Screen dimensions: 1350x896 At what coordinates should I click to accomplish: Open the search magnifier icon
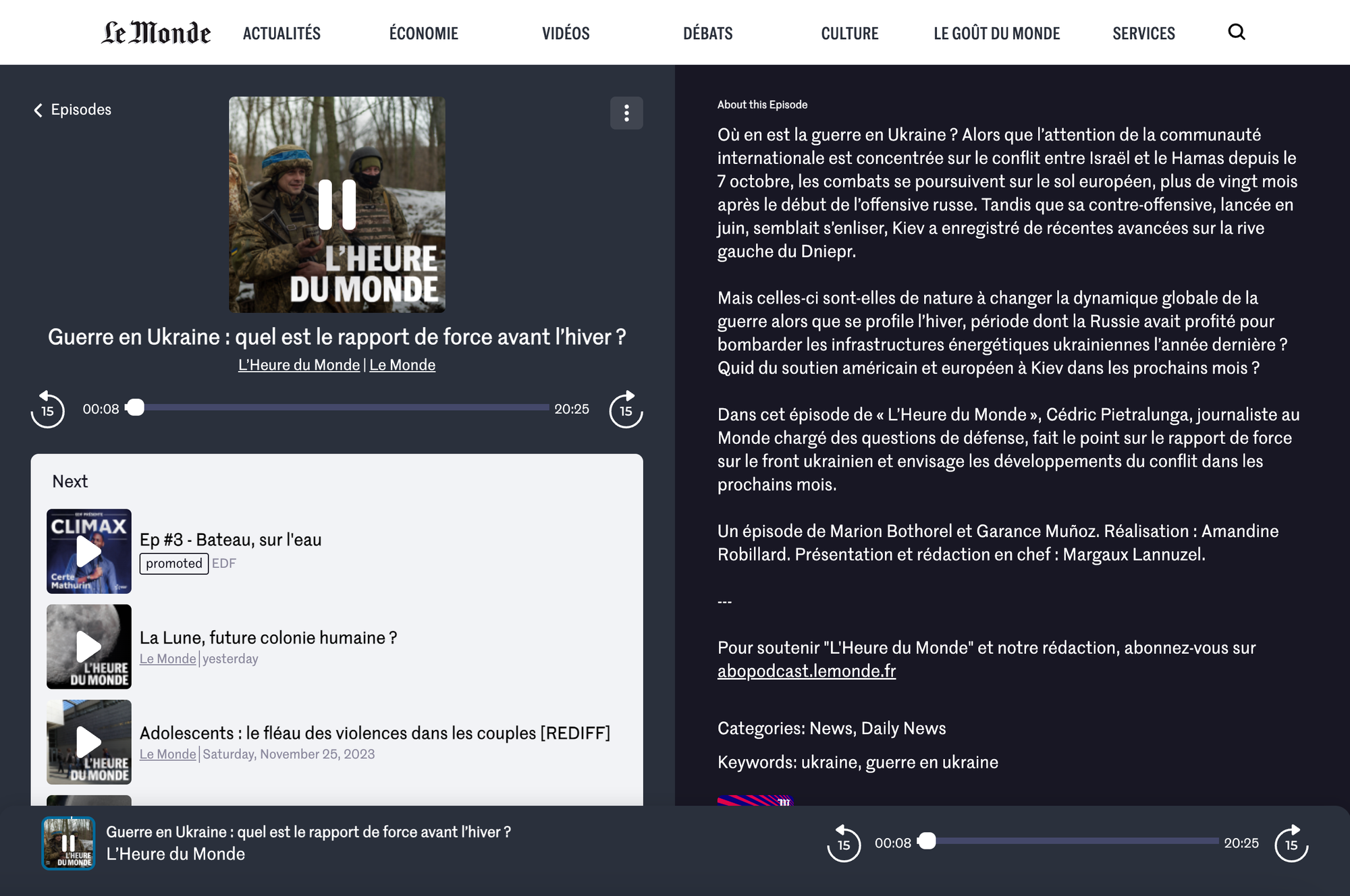pos(1236,32)
